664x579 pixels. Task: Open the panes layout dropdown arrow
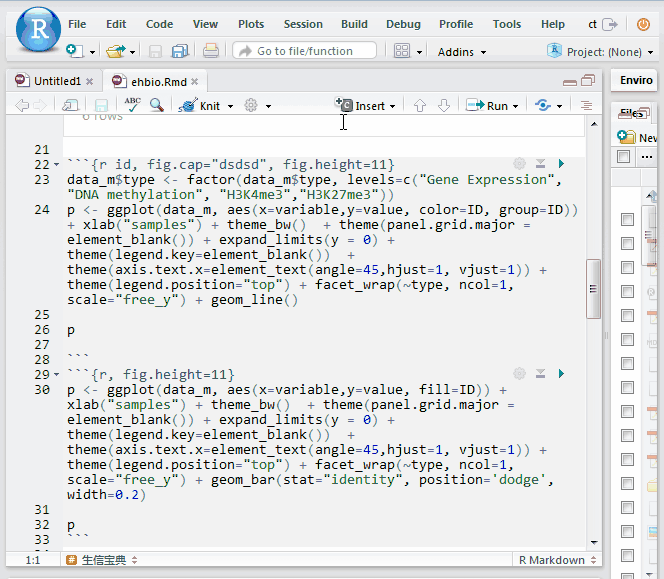coord(419,53)
